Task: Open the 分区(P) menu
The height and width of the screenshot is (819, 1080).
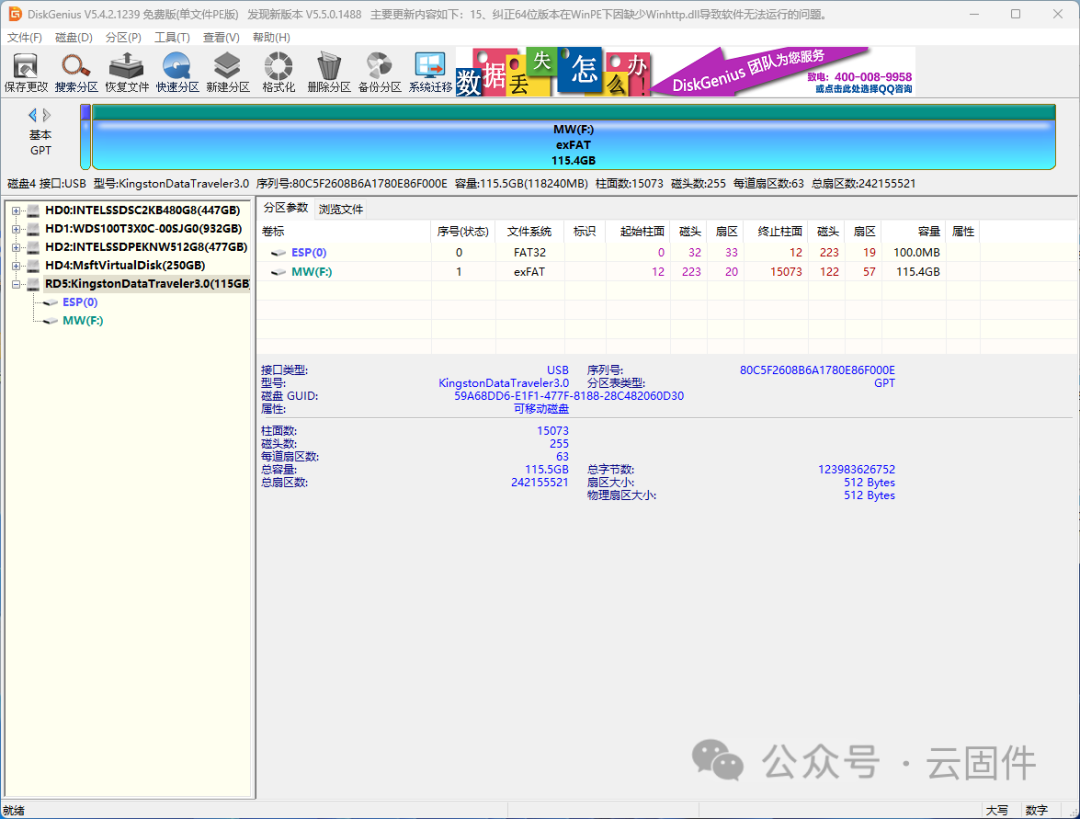Action: (123, 37)
